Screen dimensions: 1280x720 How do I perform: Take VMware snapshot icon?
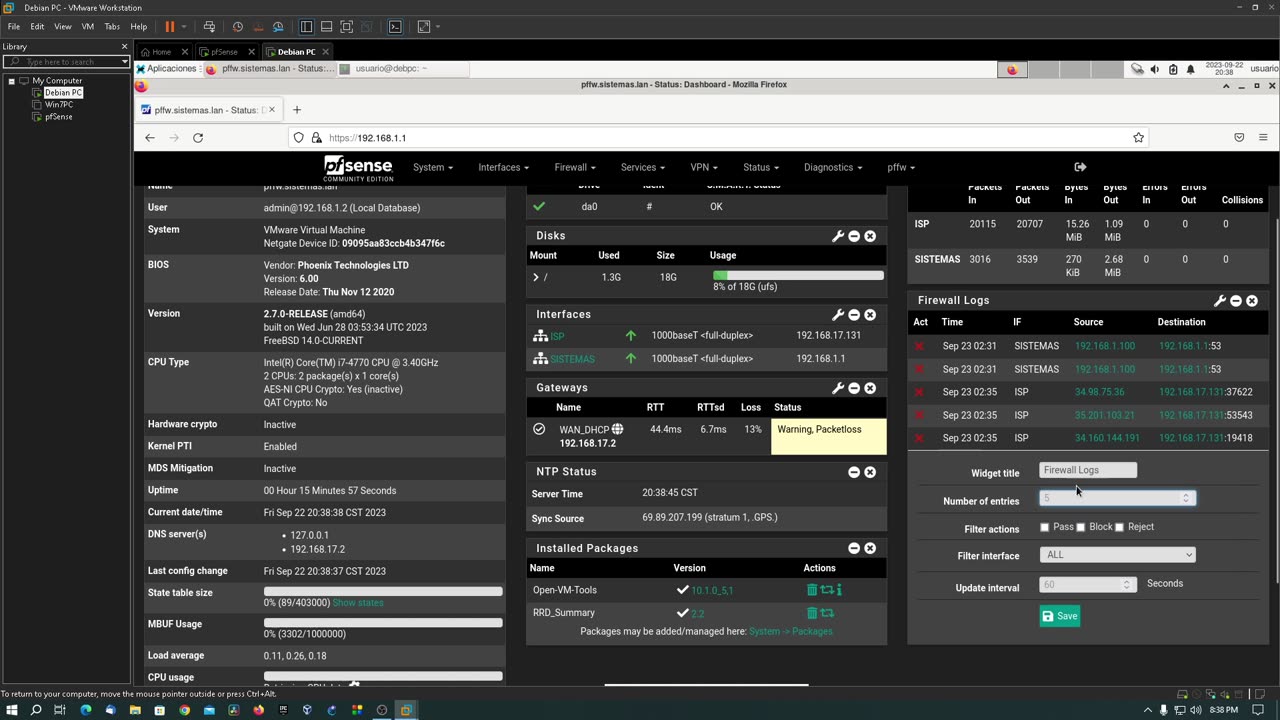click(237, 27)
